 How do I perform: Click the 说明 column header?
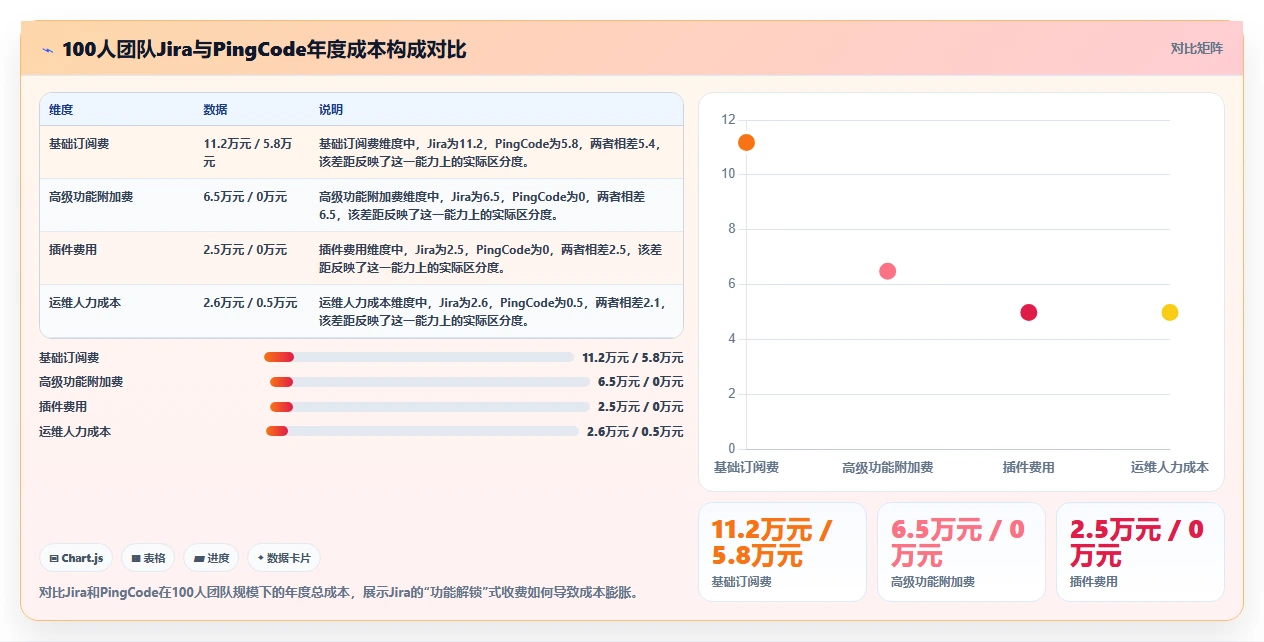point(331,109)
